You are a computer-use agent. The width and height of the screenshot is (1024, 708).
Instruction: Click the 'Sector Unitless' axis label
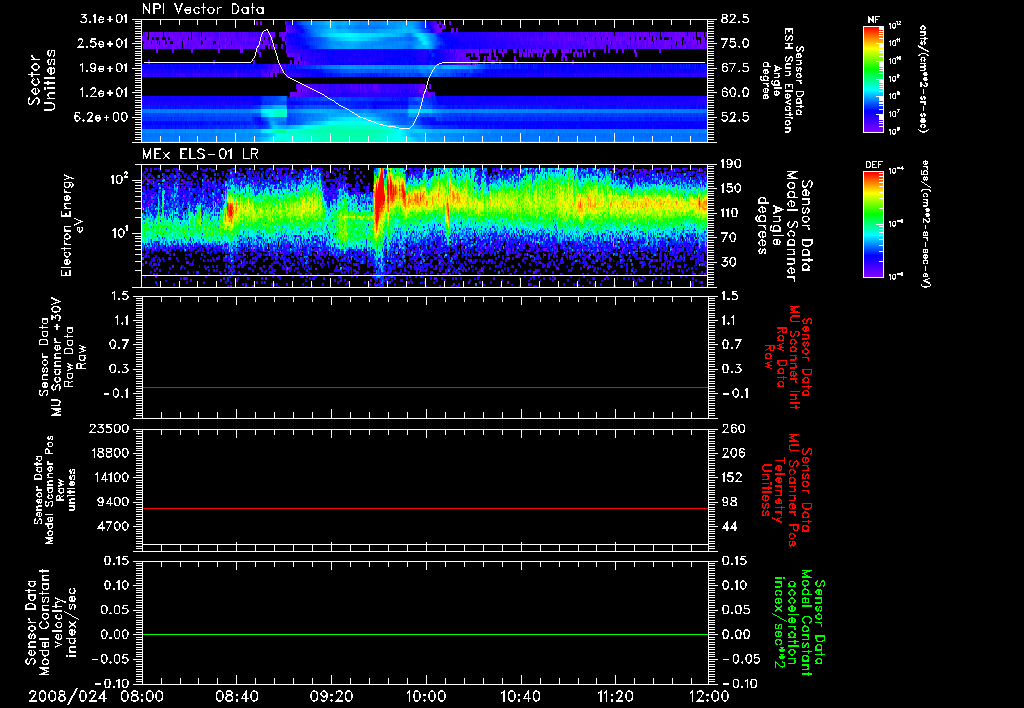point(42,80)
